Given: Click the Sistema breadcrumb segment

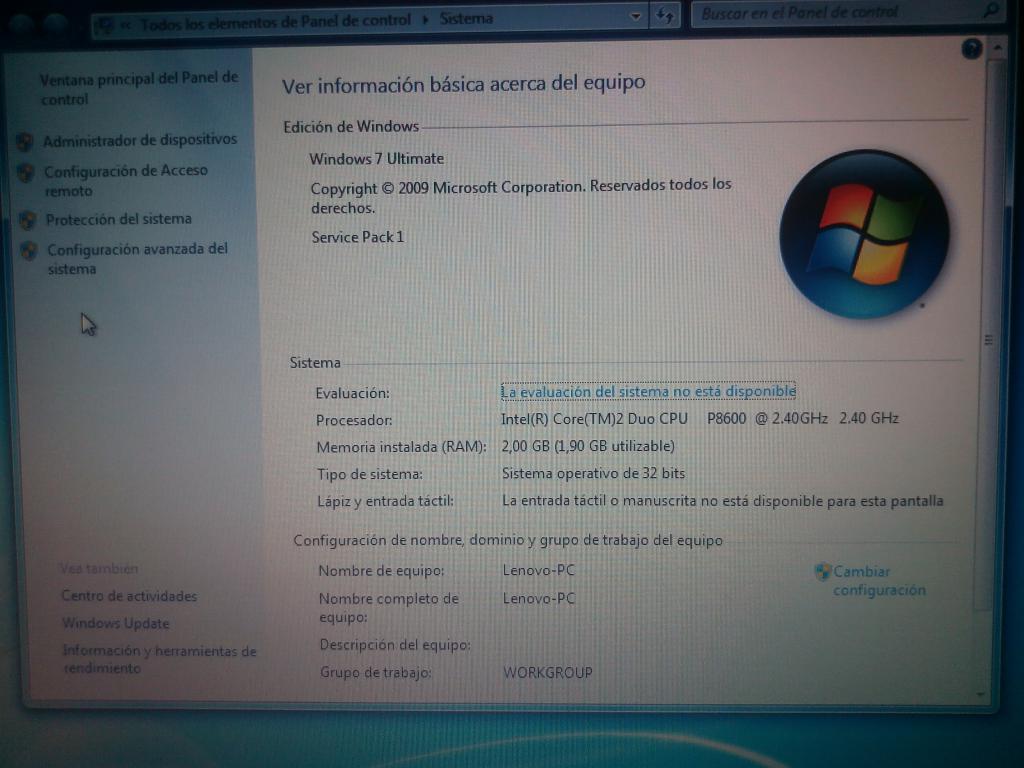Looking at the screenshot, I should coord(466,18).
